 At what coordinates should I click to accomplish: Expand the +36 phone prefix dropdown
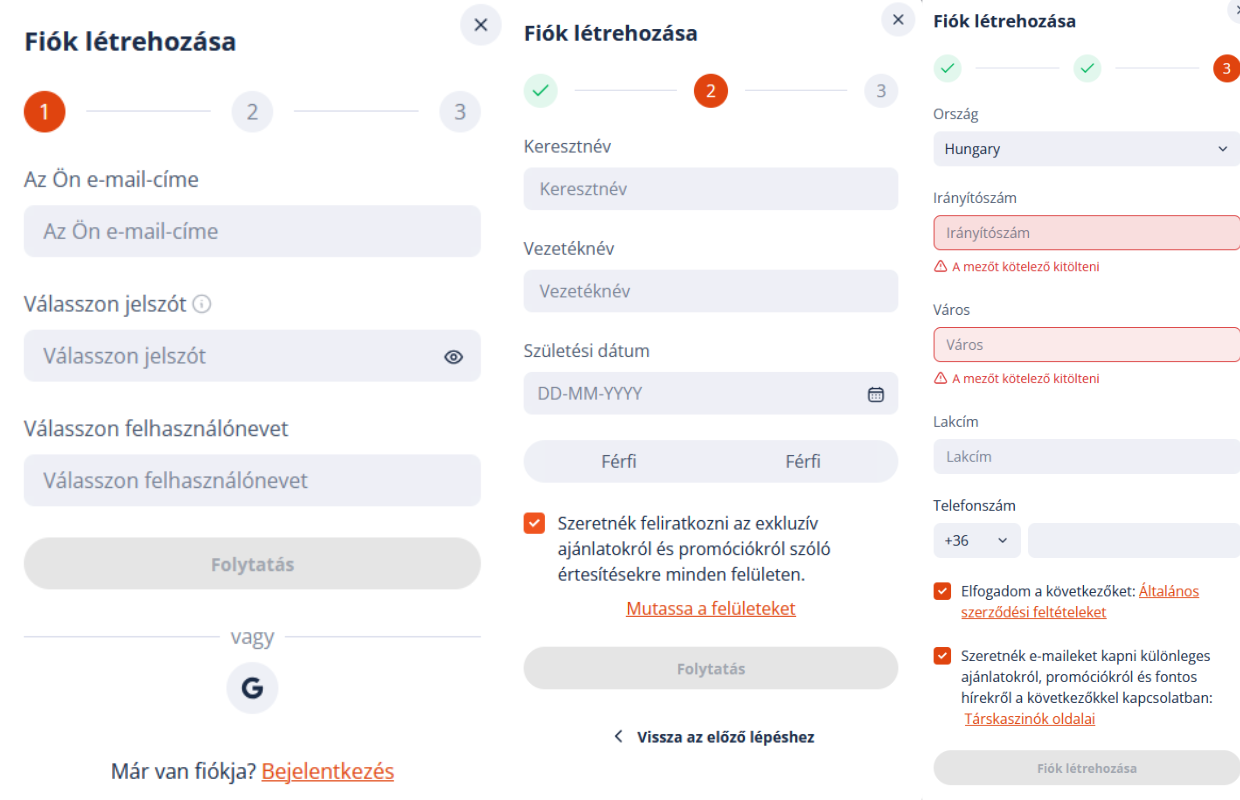point(977,540)
